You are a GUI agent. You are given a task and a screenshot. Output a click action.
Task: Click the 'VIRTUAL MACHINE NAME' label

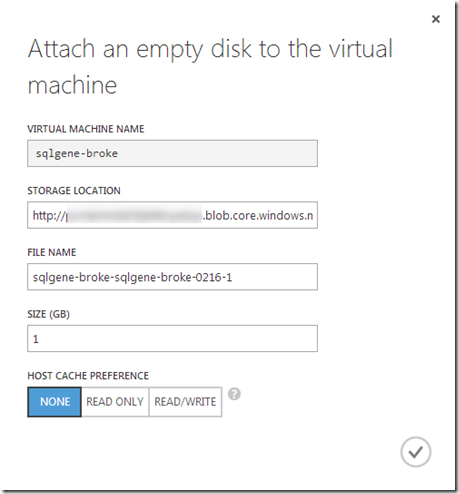click(86, 129)
